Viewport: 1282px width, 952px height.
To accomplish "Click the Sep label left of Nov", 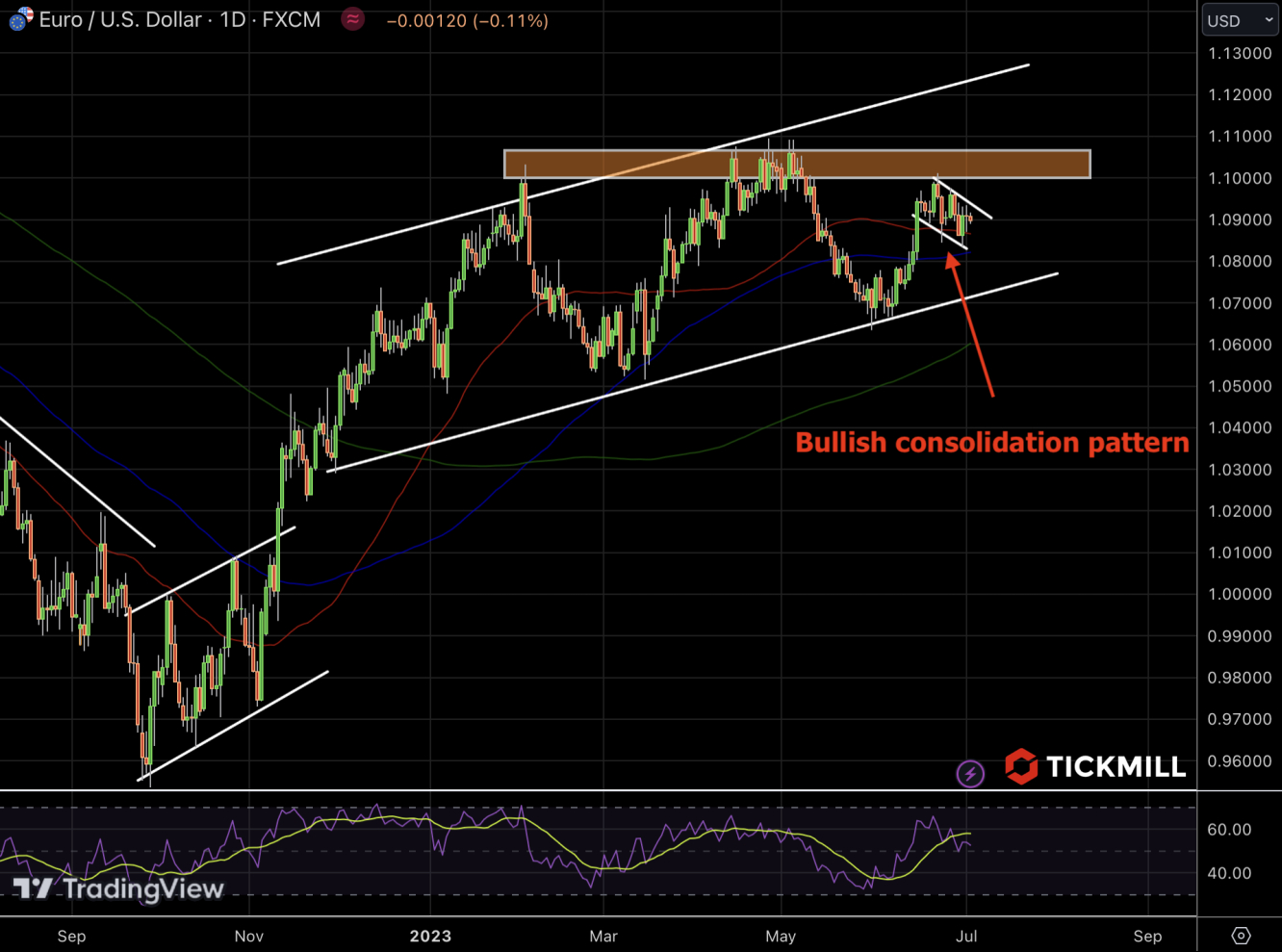I will click(71, 936).
